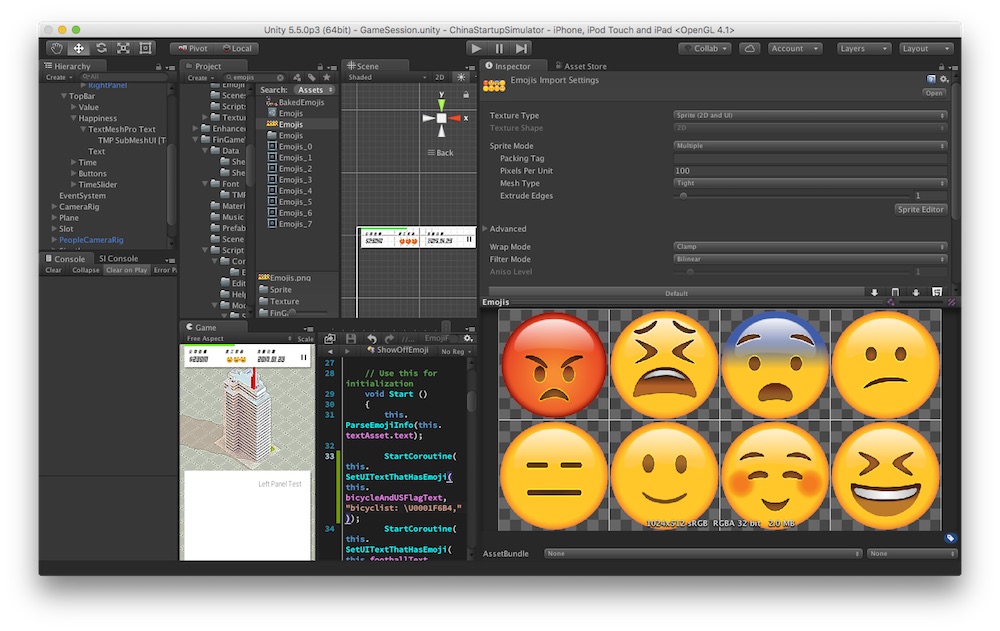1000x631 pixels.
Task: Select the Hand tool in the toolbar
Action: 57,48
